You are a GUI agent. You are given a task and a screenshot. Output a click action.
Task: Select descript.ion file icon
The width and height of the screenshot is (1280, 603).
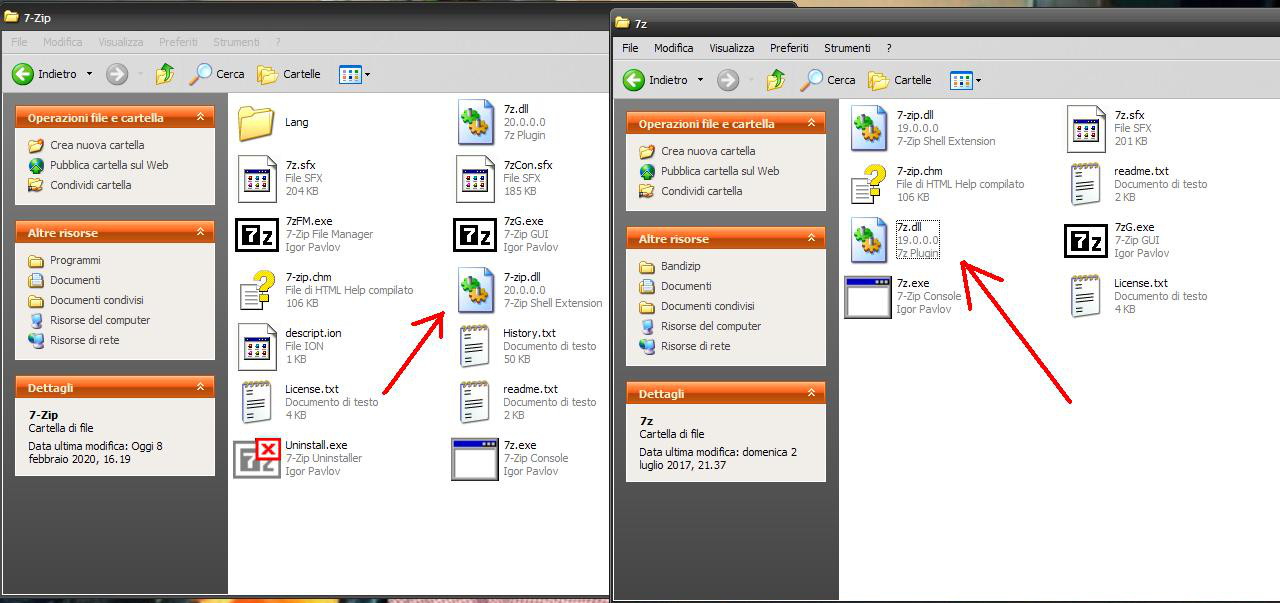point(257,347)
